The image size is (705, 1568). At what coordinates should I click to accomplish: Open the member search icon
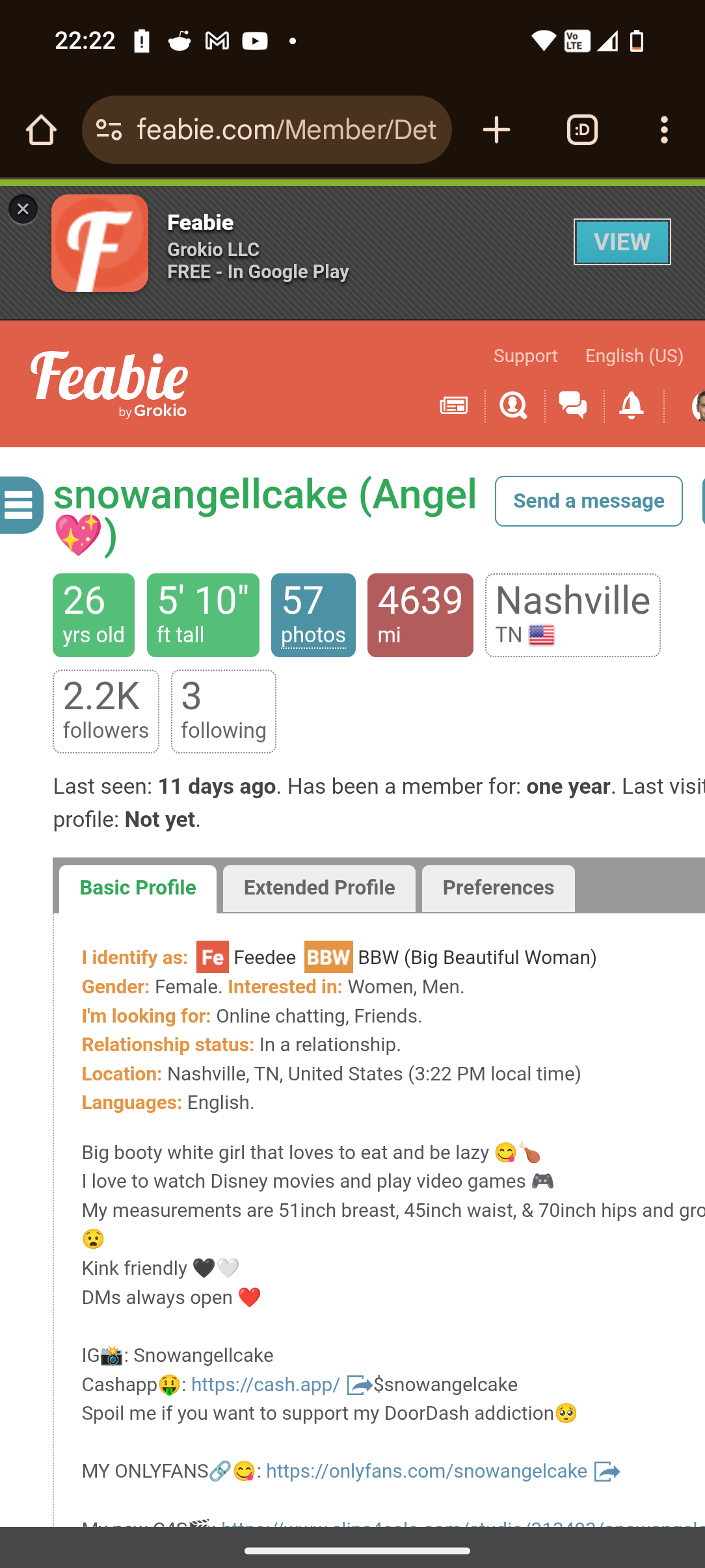(x=513, y=406)
